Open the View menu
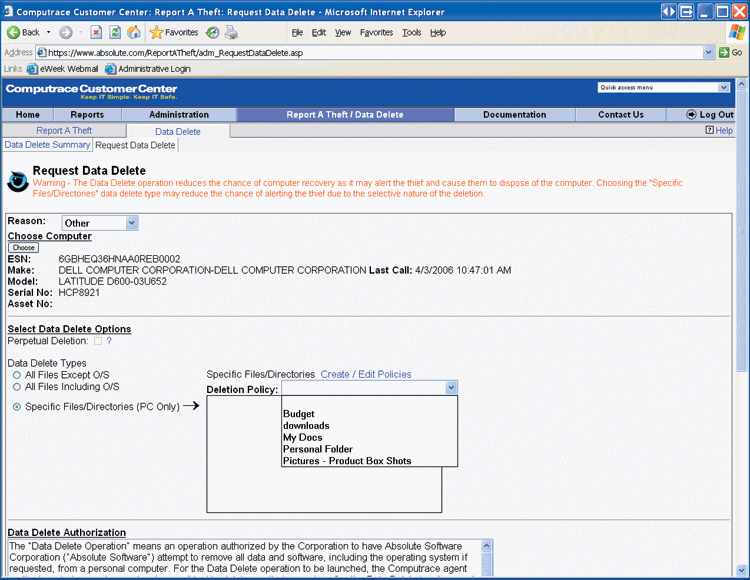The height and width of the screenshot is (580, 750). [x=342, y=33]
